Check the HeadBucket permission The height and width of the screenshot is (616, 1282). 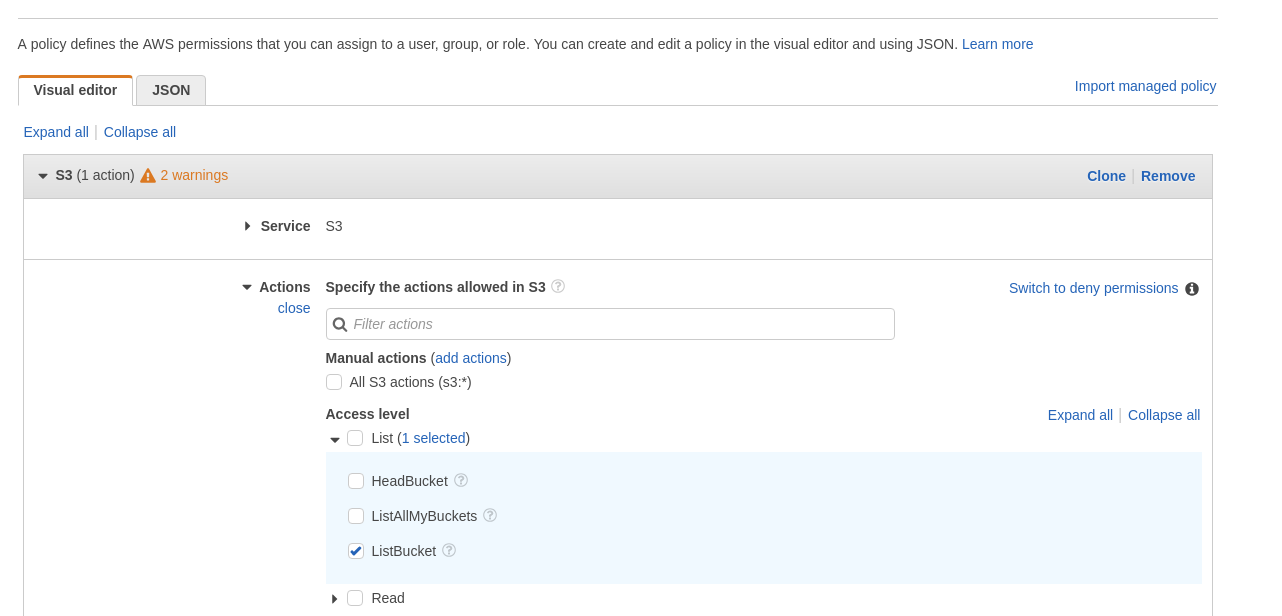[355, 481]
